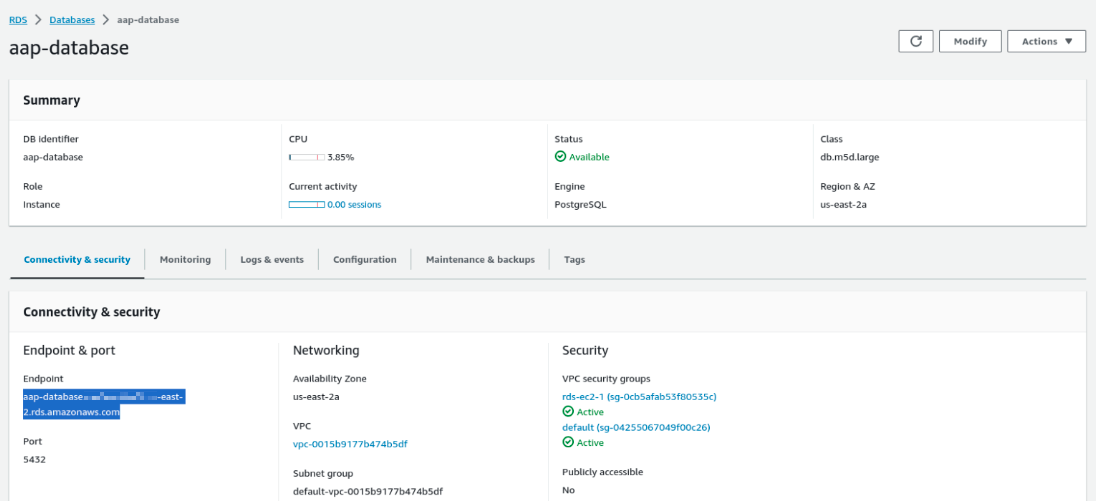Click Active check icon under rds-ec2-1
Viewport: 1096px width, 501px height.
pyautogui.click(x=568, y=411)
